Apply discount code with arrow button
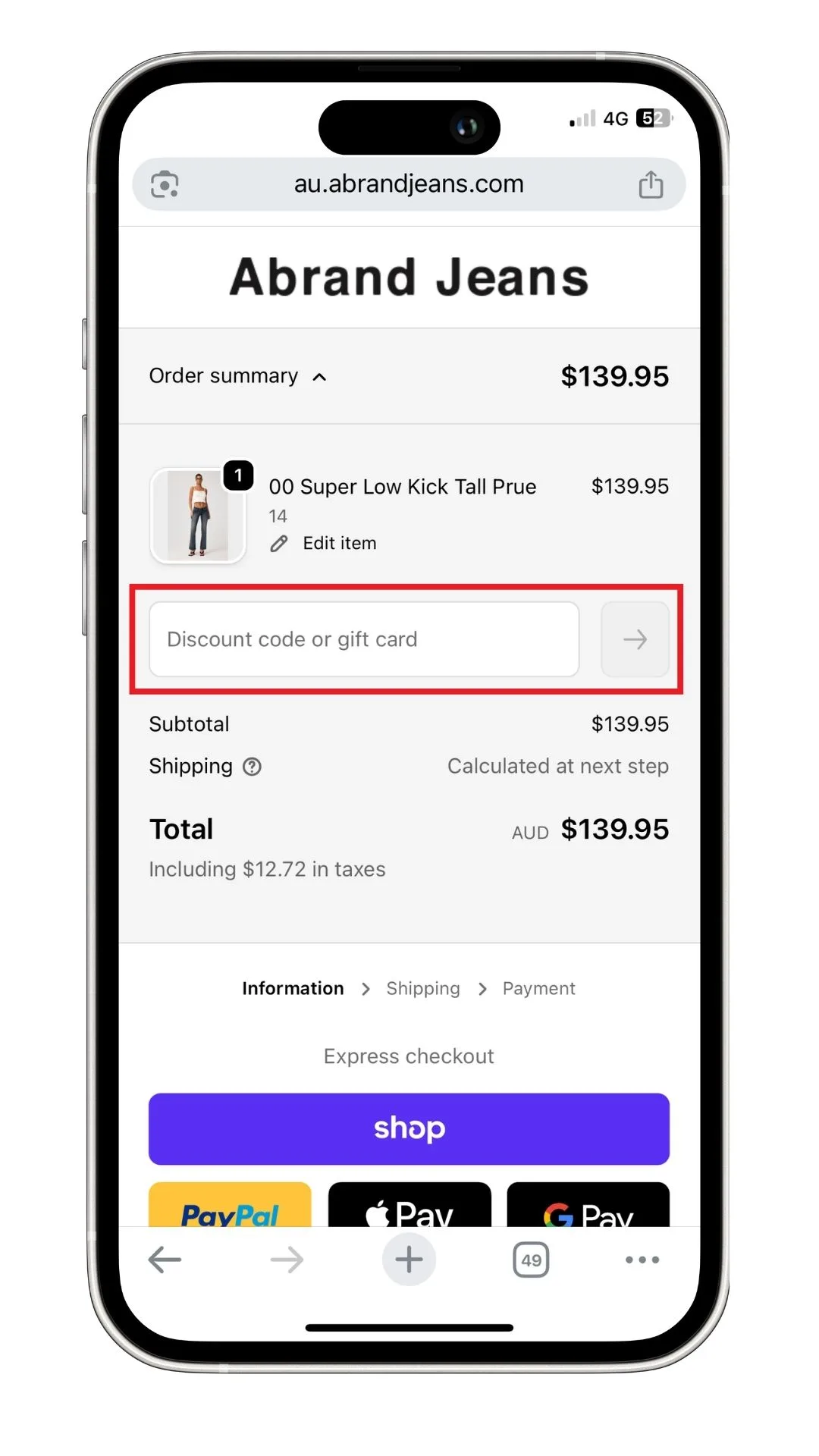This screenshot has width=819, height=1456. [x=635, y=639]
